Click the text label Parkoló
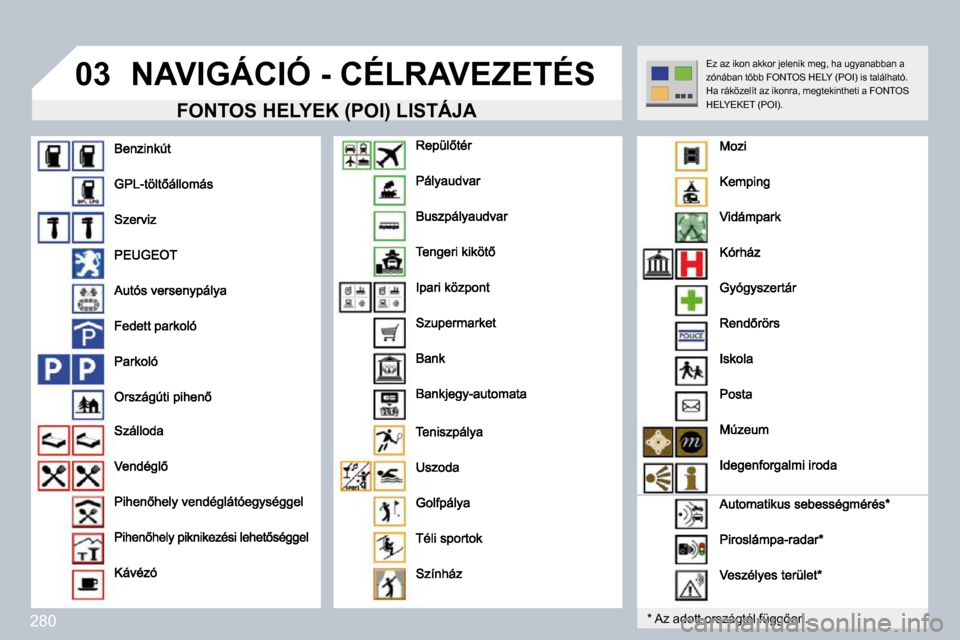Viewport: 960px width, 640px height. (136, 361)
